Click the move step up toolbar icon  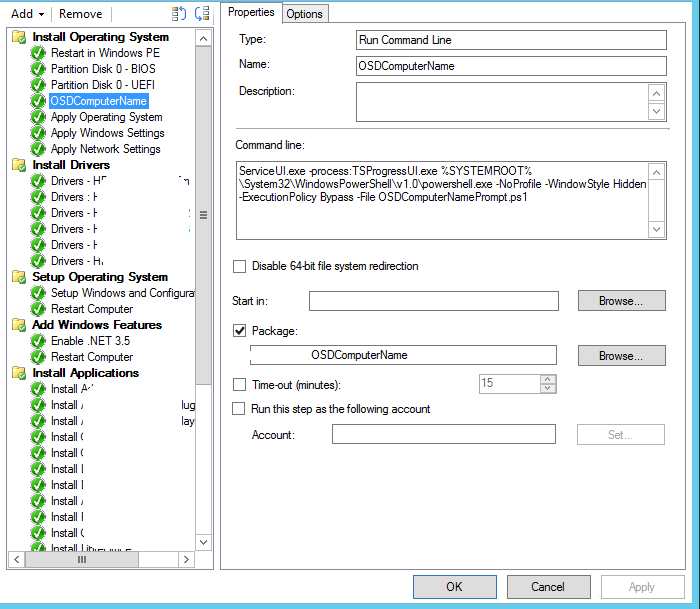(179, 14)
